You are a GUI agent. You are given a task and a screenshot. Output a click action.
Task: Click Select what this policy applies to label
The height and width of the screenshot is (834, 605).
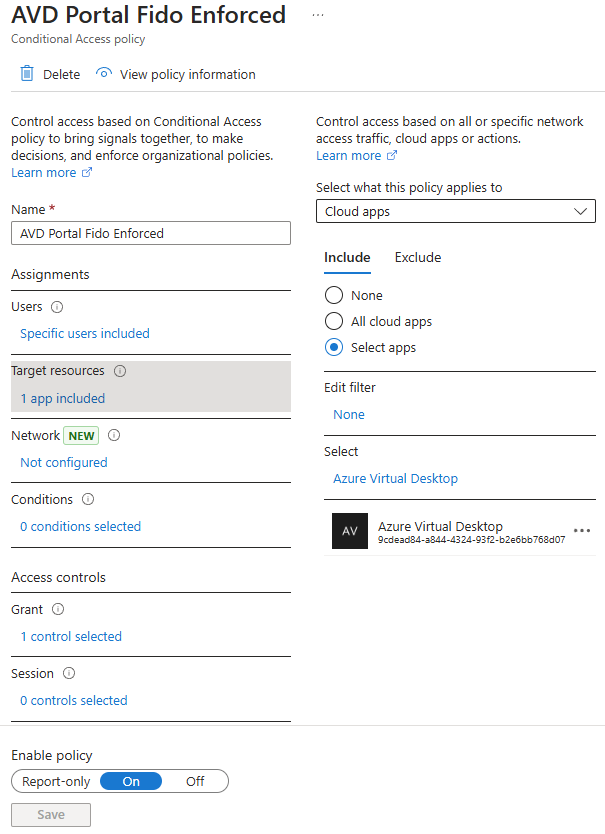point(409,188)
